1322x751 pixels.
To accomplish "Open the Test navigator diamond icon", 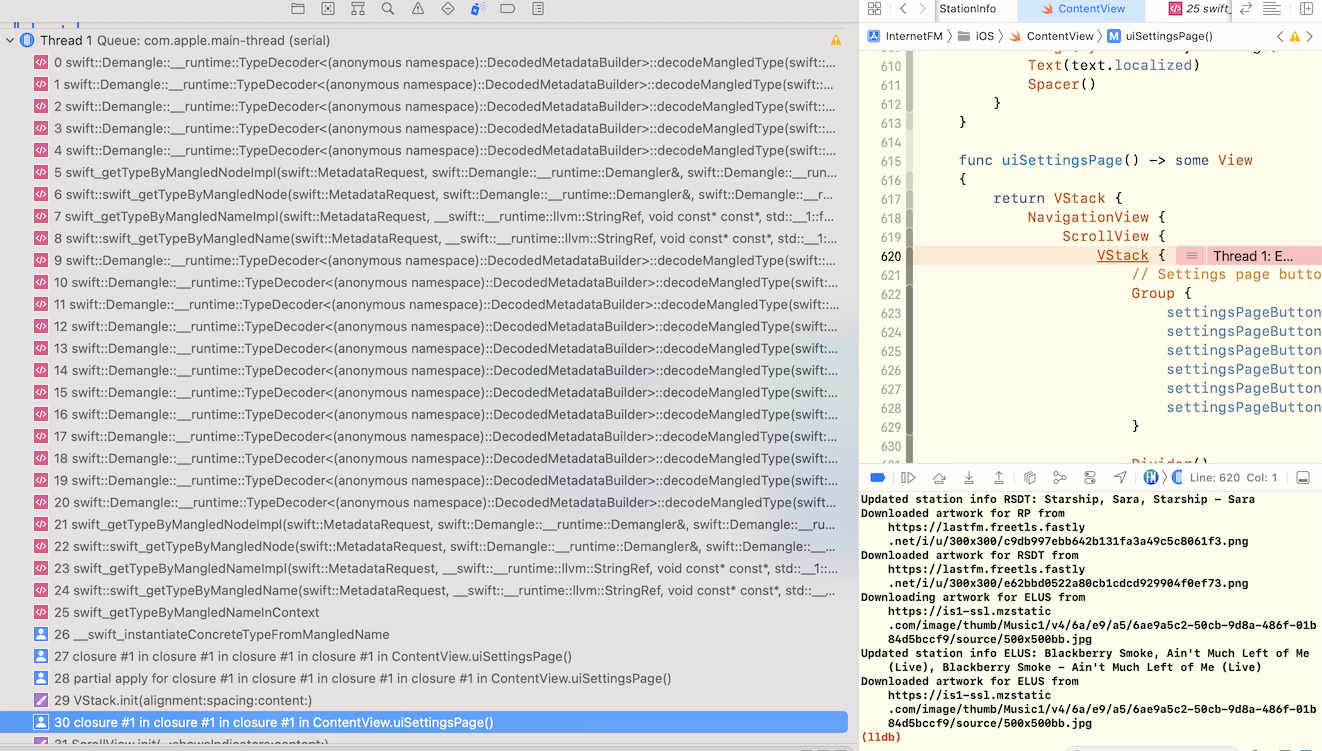I will [x=448, y=9].
